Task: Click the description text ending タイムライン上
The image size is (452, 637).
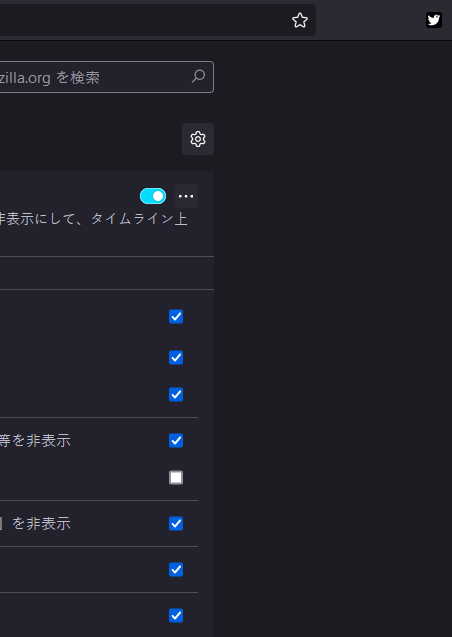Action: pos(93,219)
